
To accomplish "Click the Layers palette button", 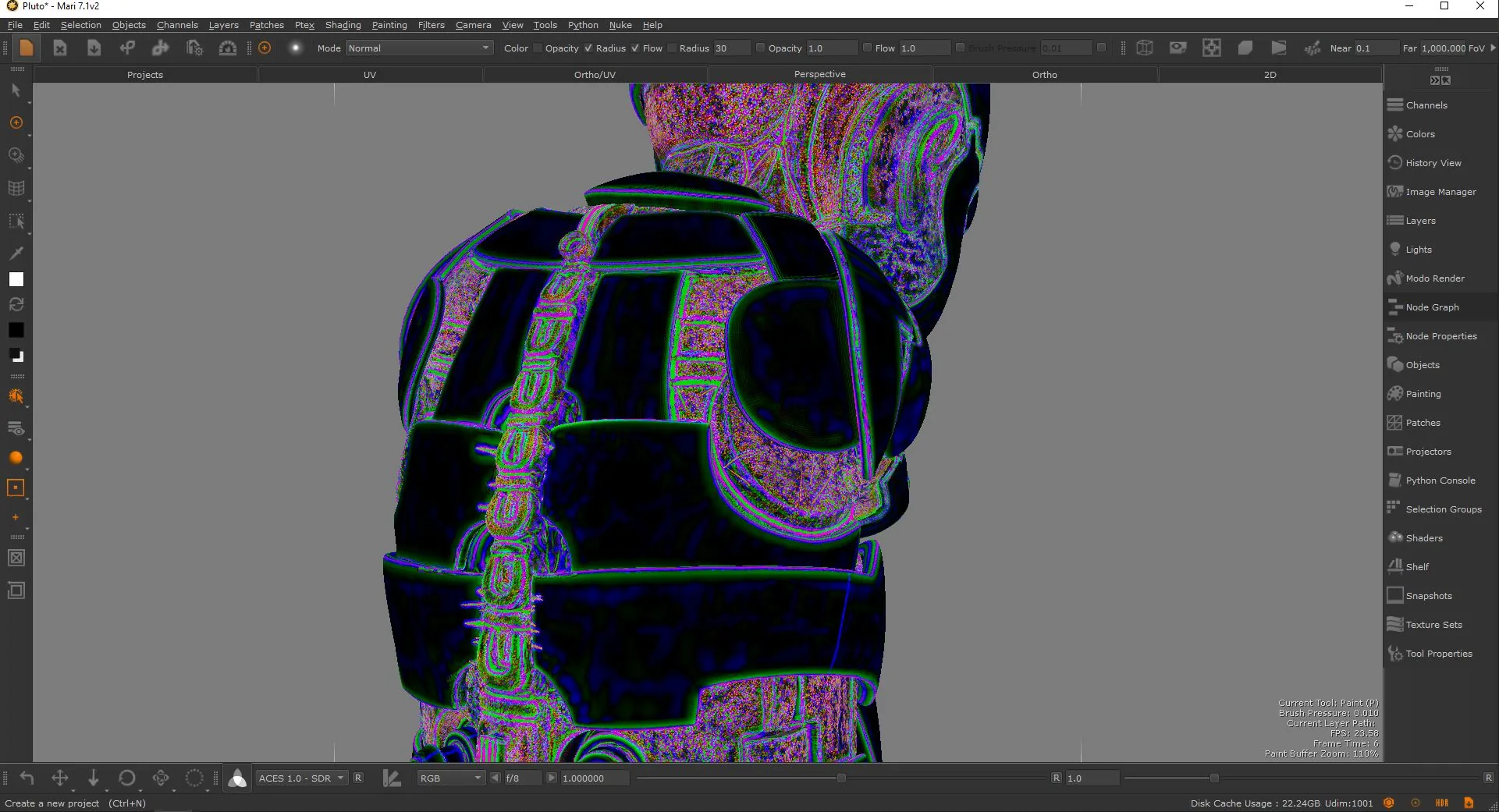I will [1420, 221].
